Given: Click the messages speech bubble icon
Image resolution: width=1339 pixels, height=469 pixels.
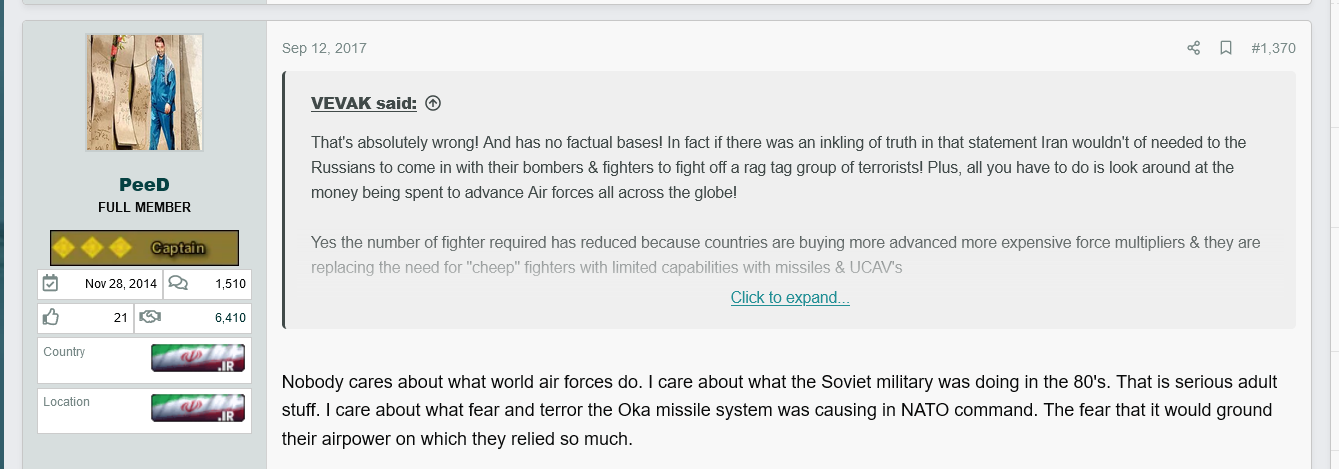Looking at the screenshot, I should (178, 284).
